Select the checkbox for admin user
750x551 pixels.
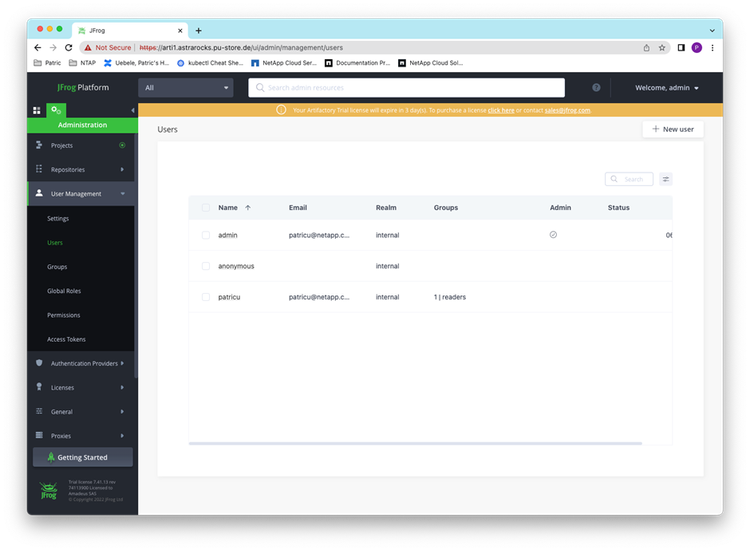[206, 235]
